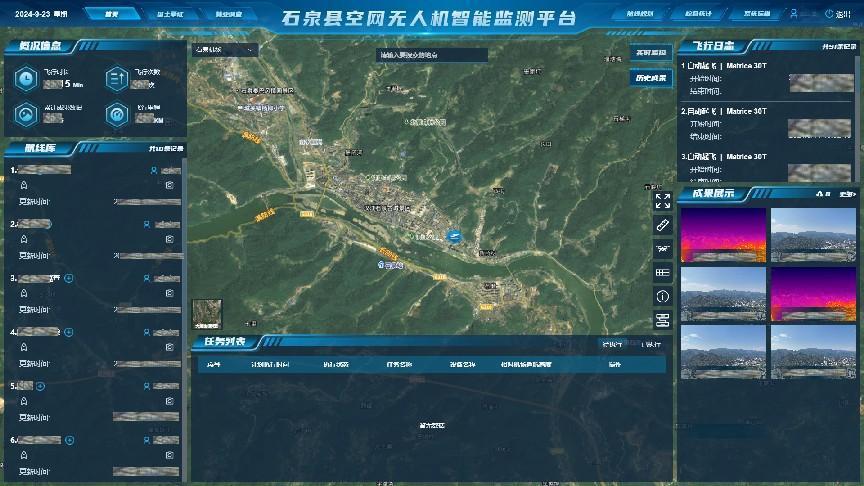The height and width of the screenshot is (486, 864).
Task: Click the 实时监控 button on map
Action: click(x=650, y=52)
